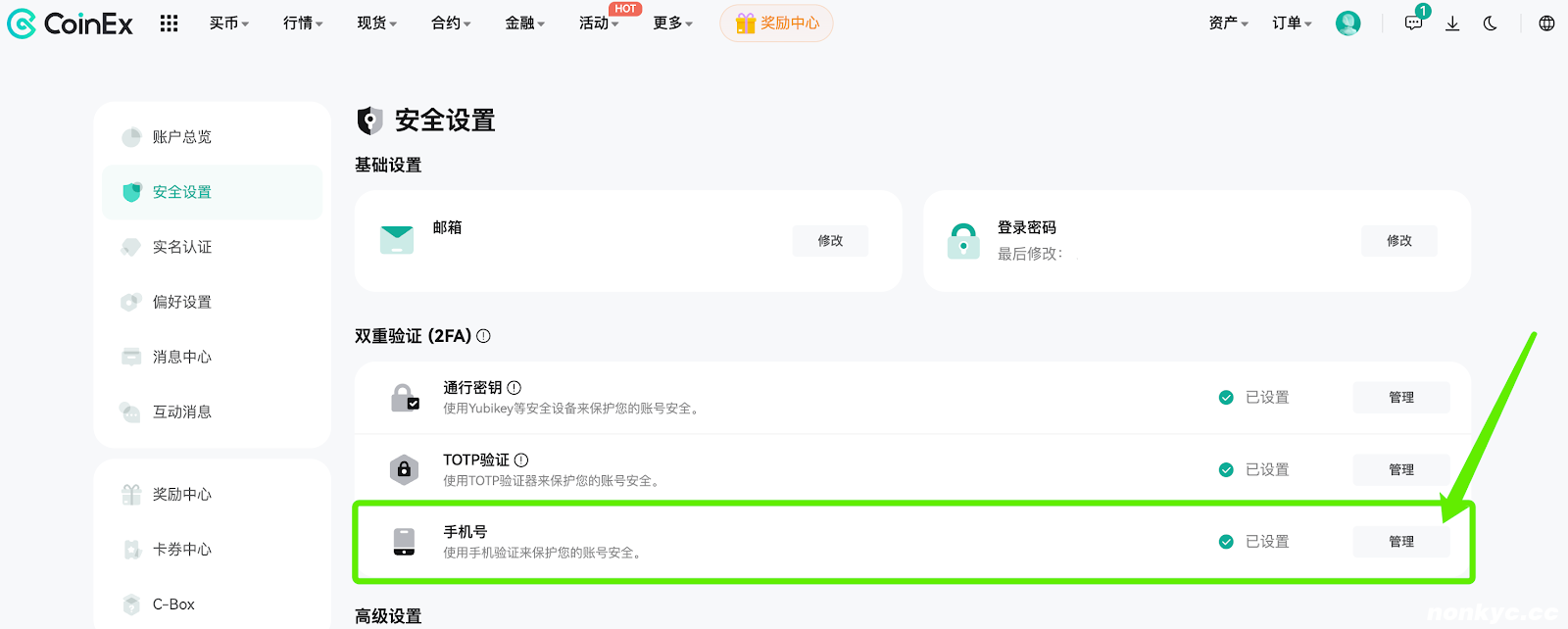Screen dimensions: 1568x629
Task: Expand the 更多 menu
Action: [x=672, y=24]
